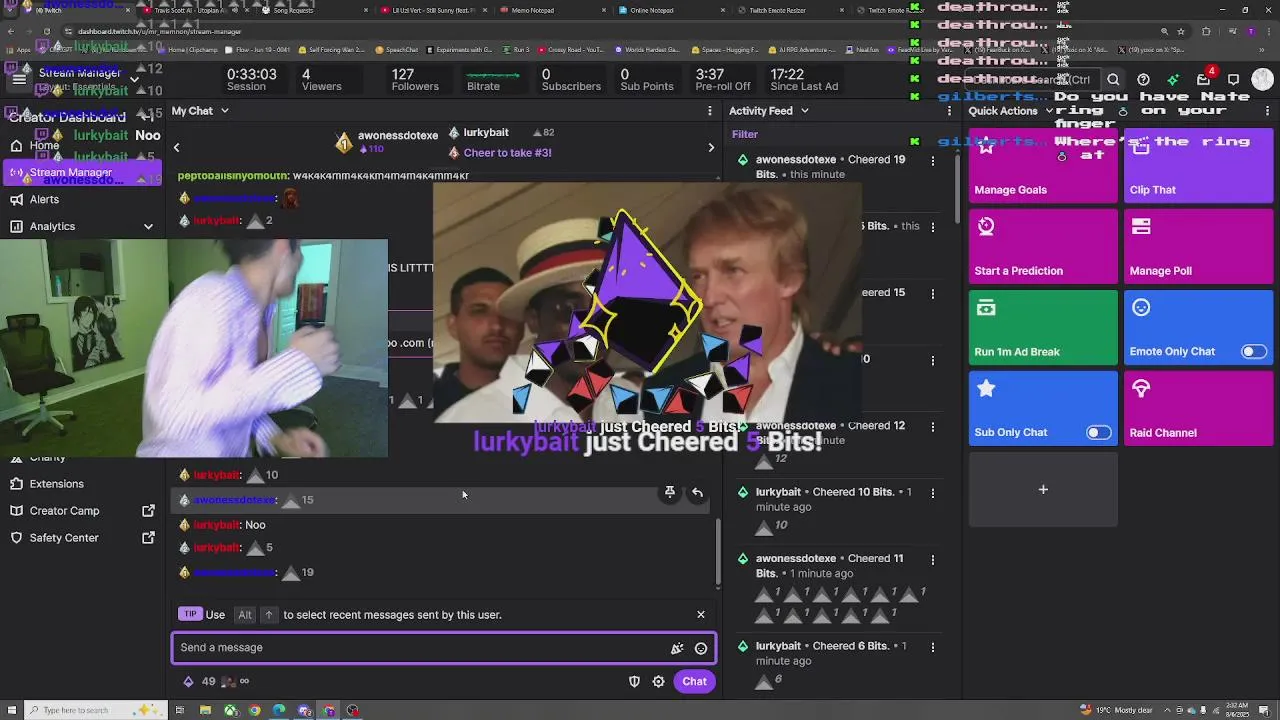1280x720 pixels.
Task: Open options for awonessdotexe Cheered 11 Bits
Action: tap(933, 559)
